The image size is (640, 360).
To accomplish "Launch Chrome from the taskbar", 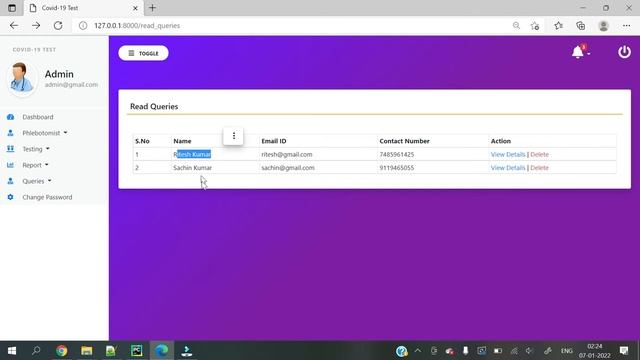I will (x=62, y=351).
